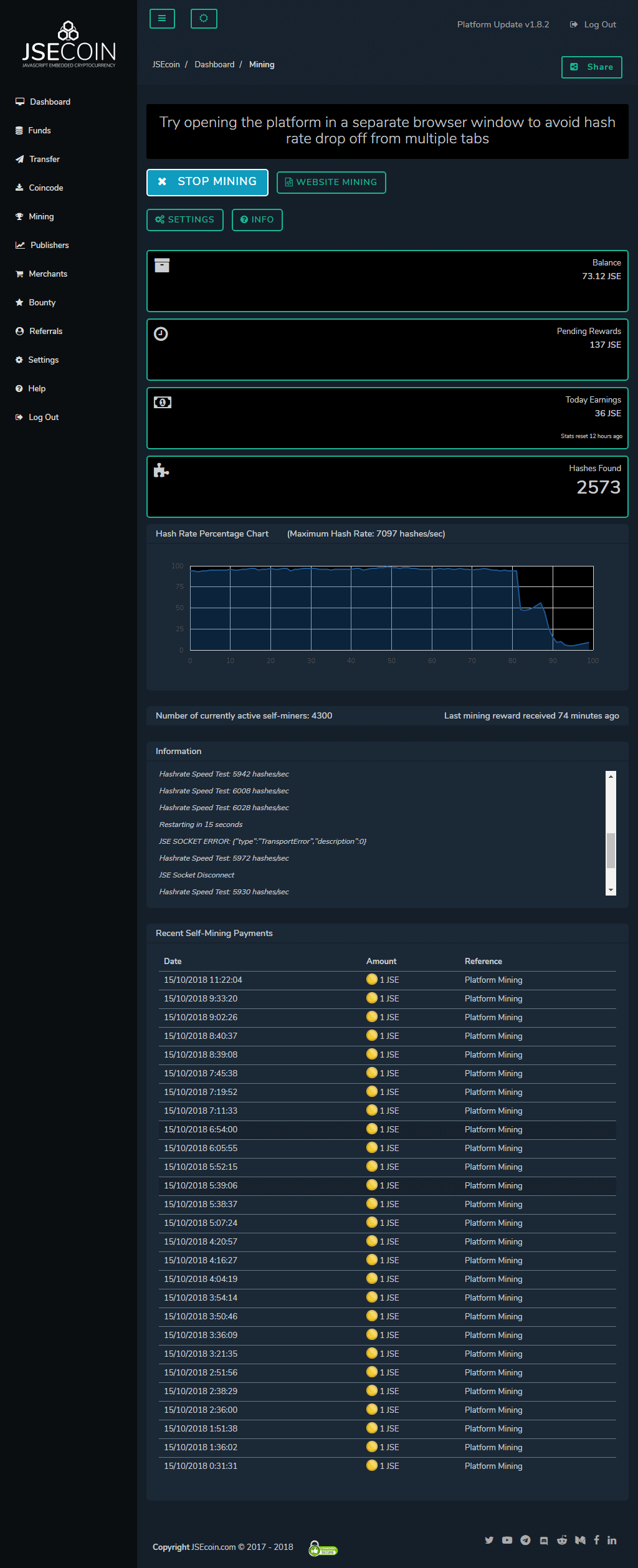Open the Twitter link in the footer

[x=489, y=1540]
